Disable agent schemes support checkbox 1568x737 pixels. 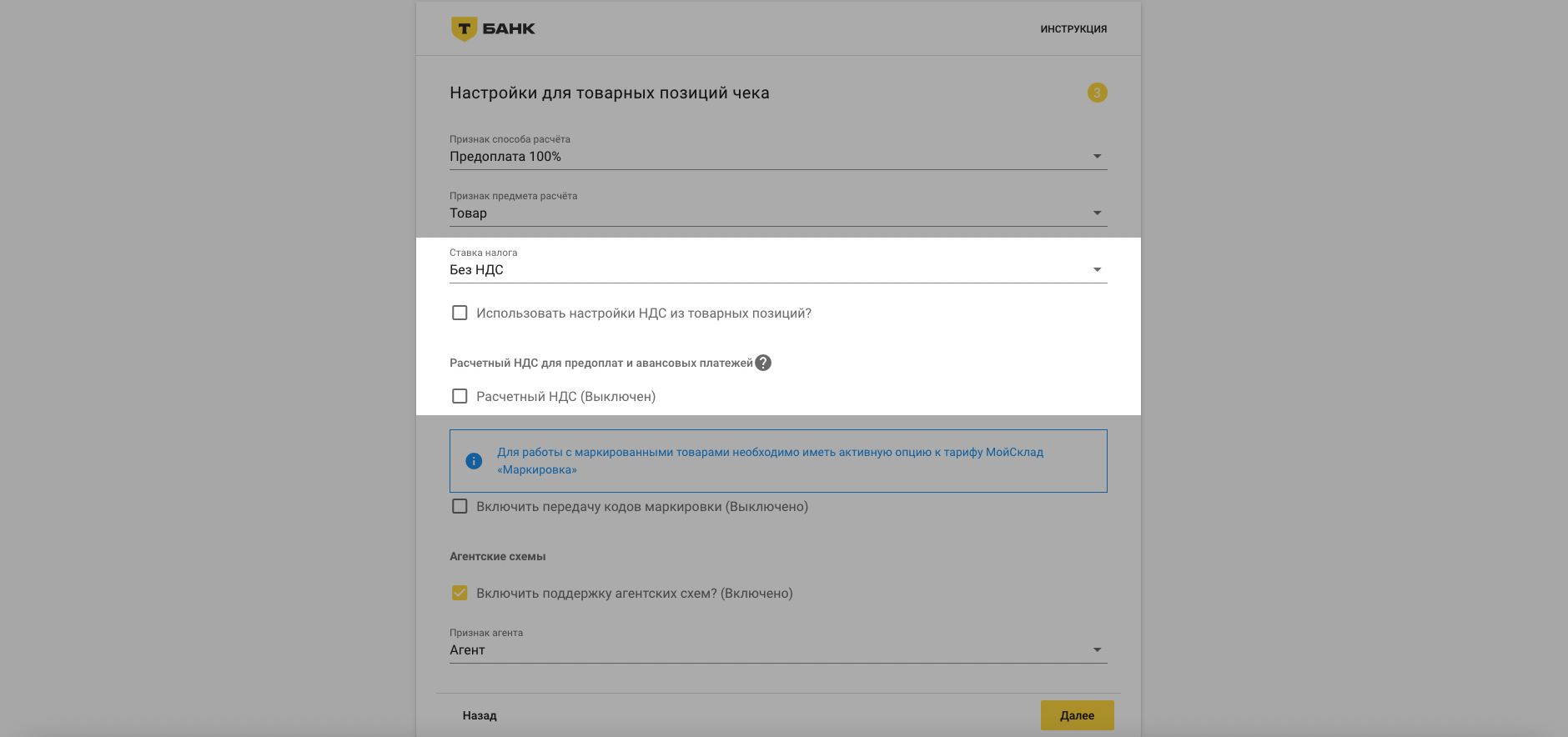pyautogui.click(x=460, y=593)
